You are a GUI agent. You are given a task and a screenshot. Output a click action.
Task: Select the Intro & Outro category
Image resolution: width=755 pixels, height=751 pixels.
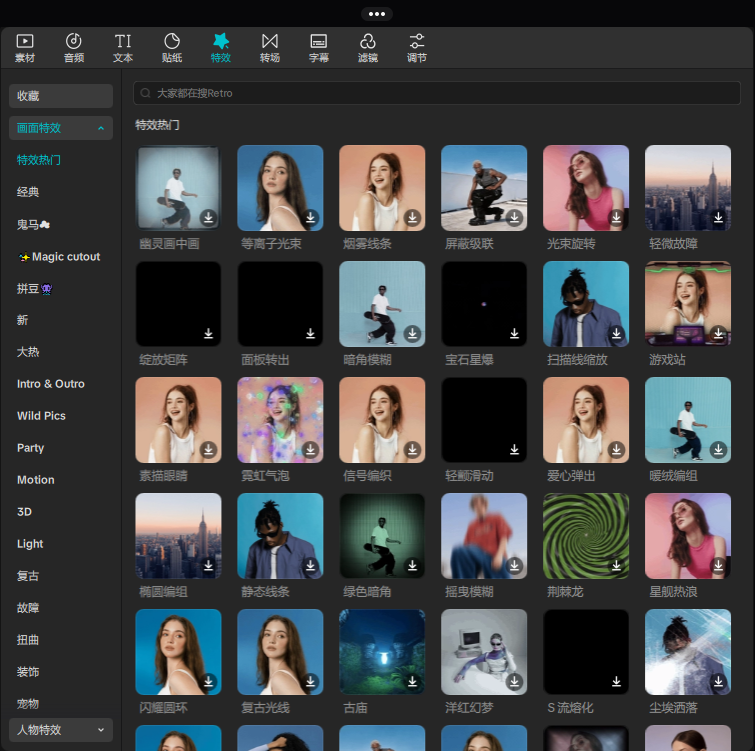pos(51,384)
